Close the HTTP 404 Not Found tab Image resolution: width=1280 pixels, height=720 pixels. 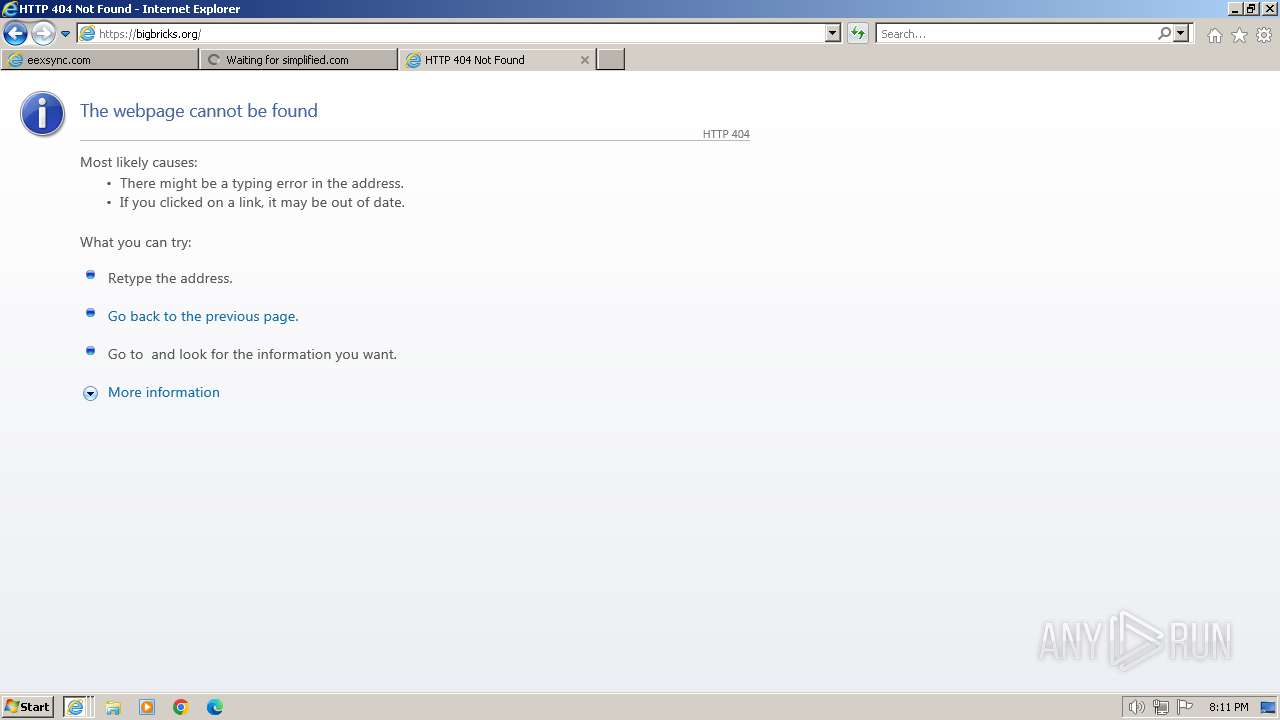tap(585, 60)
